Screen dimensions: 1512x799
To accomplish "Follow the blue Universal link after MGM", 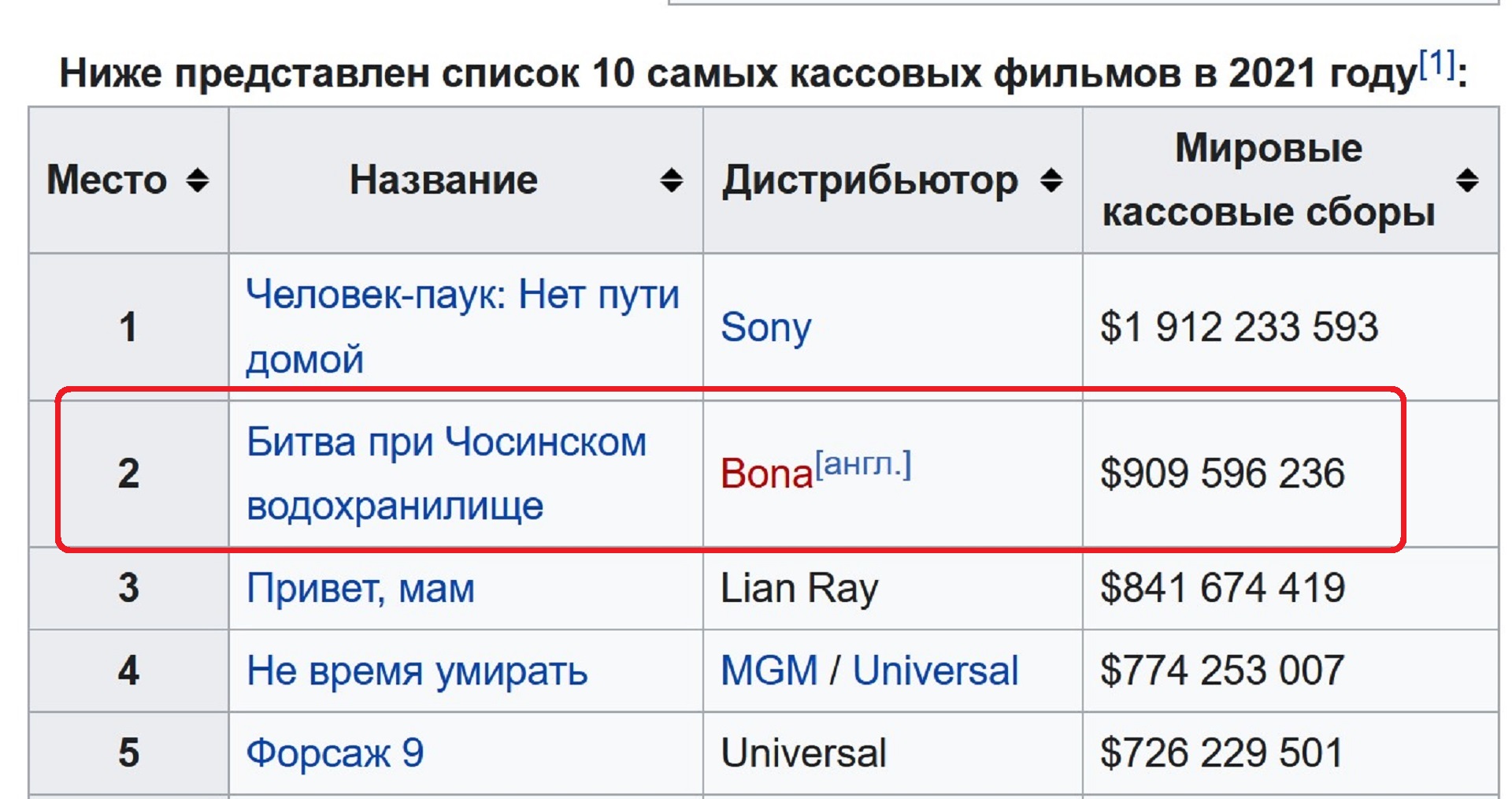I will tap(936, 671).
